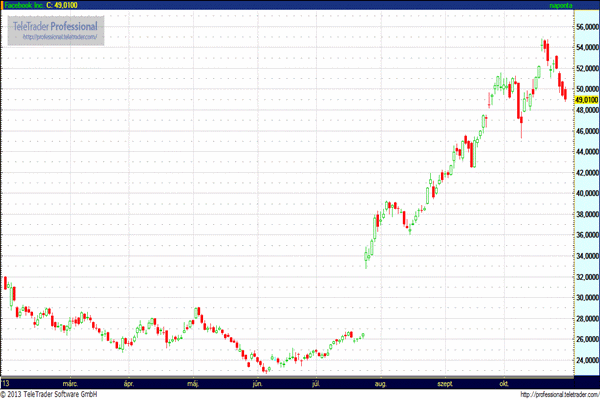Click the 2013 TeleTrader Software GmbH copyright
The image size is (600, 400).
[x=49, y=394]
